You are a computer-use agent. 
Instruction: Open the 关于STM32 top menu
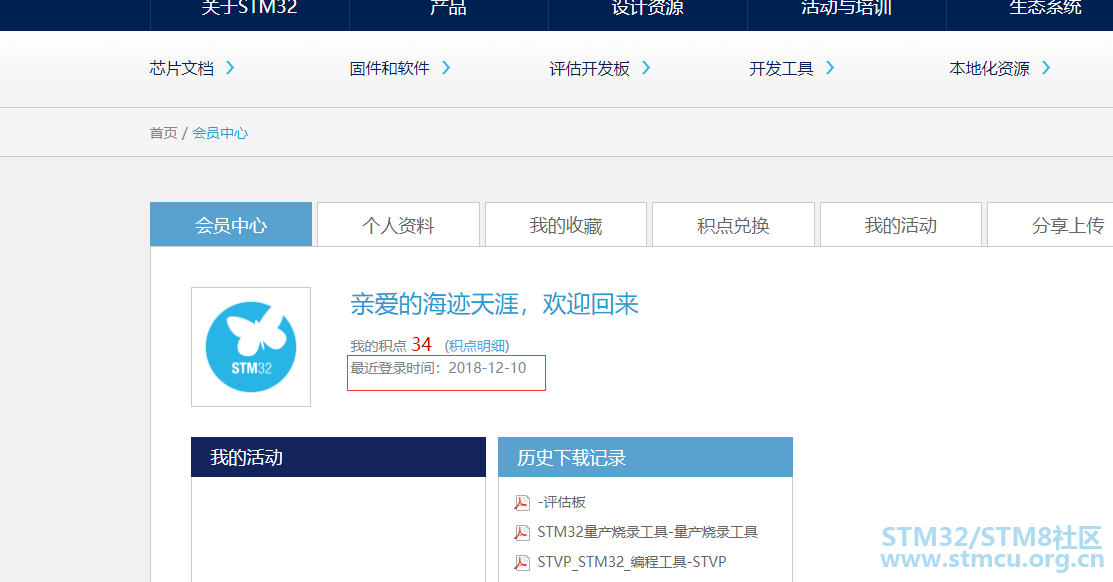[249, 9]
